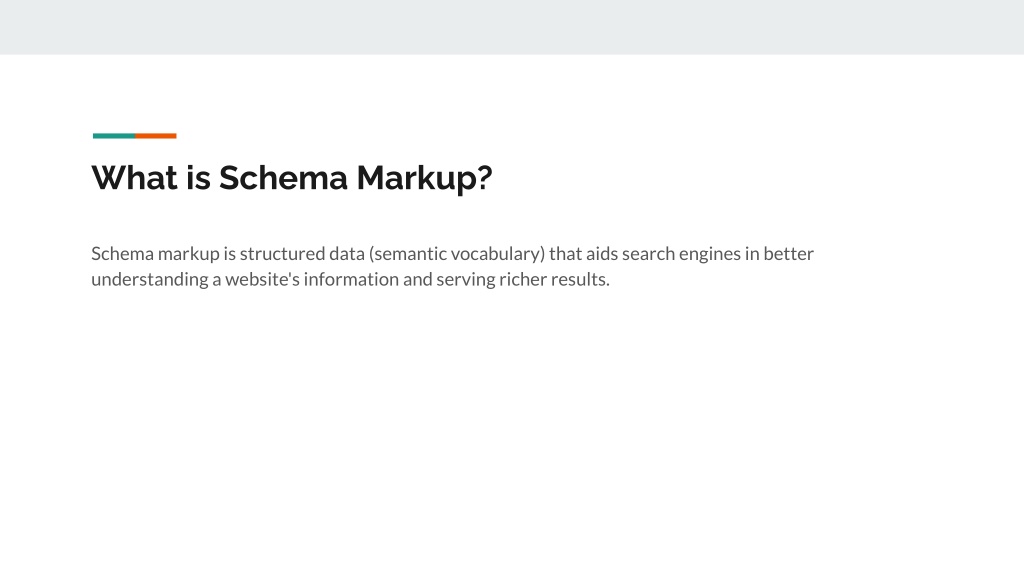Click the word 'What' in the heading
The image size is (1024, 576).
click(x=134, y=178)
